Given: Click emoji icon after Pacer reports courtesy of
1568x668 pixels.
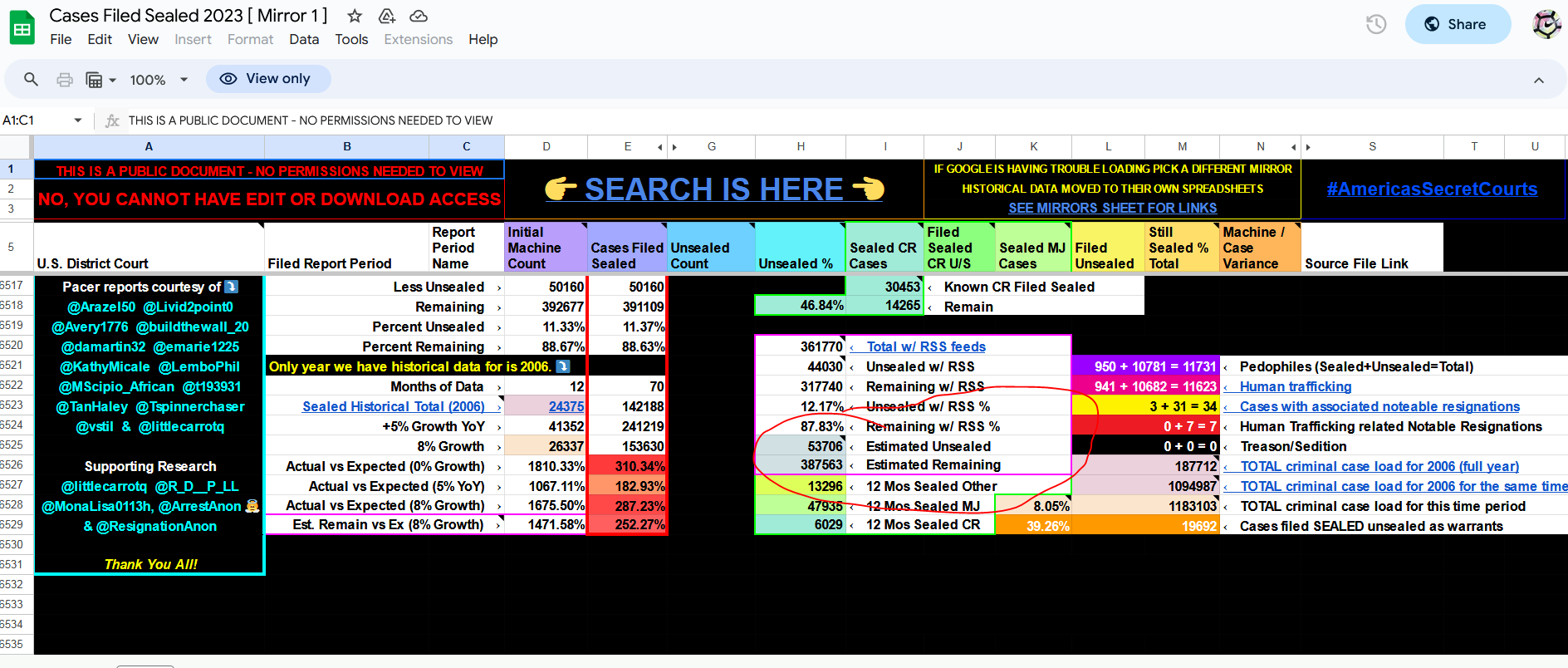Looking at the screenshot, I should coord(232,287).
